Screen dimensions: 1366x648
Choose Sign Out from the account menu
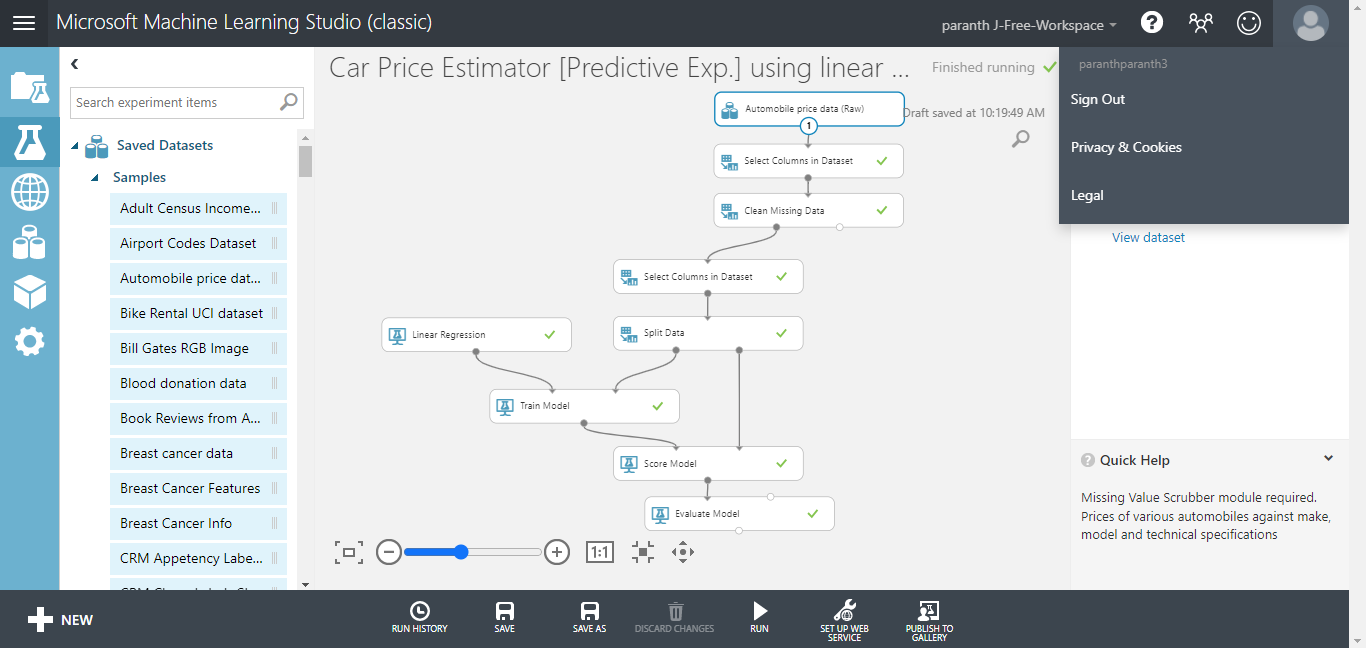[1097, 99]
